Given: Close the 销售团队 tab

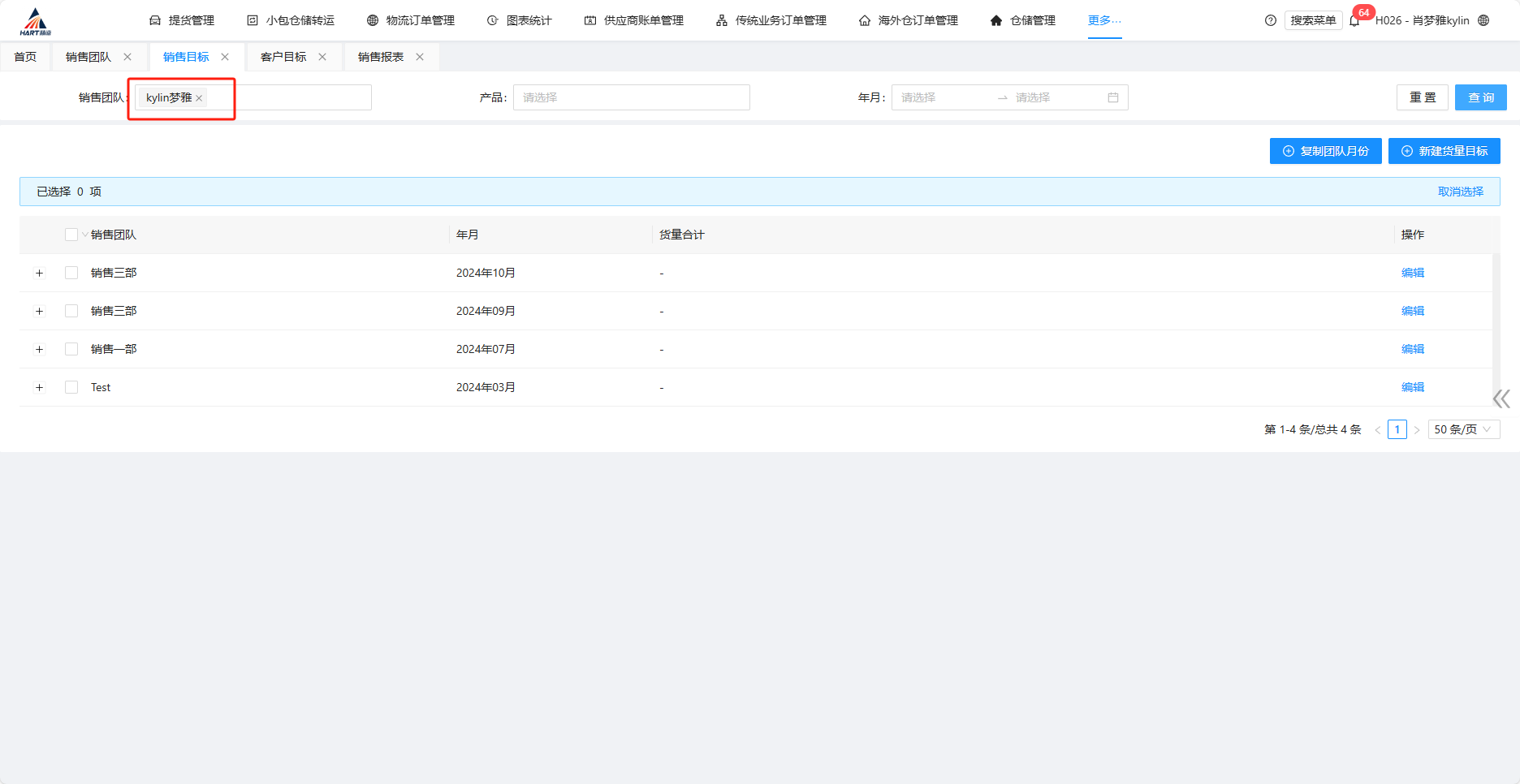Looking at the screenshot, I should pos(127,57).
